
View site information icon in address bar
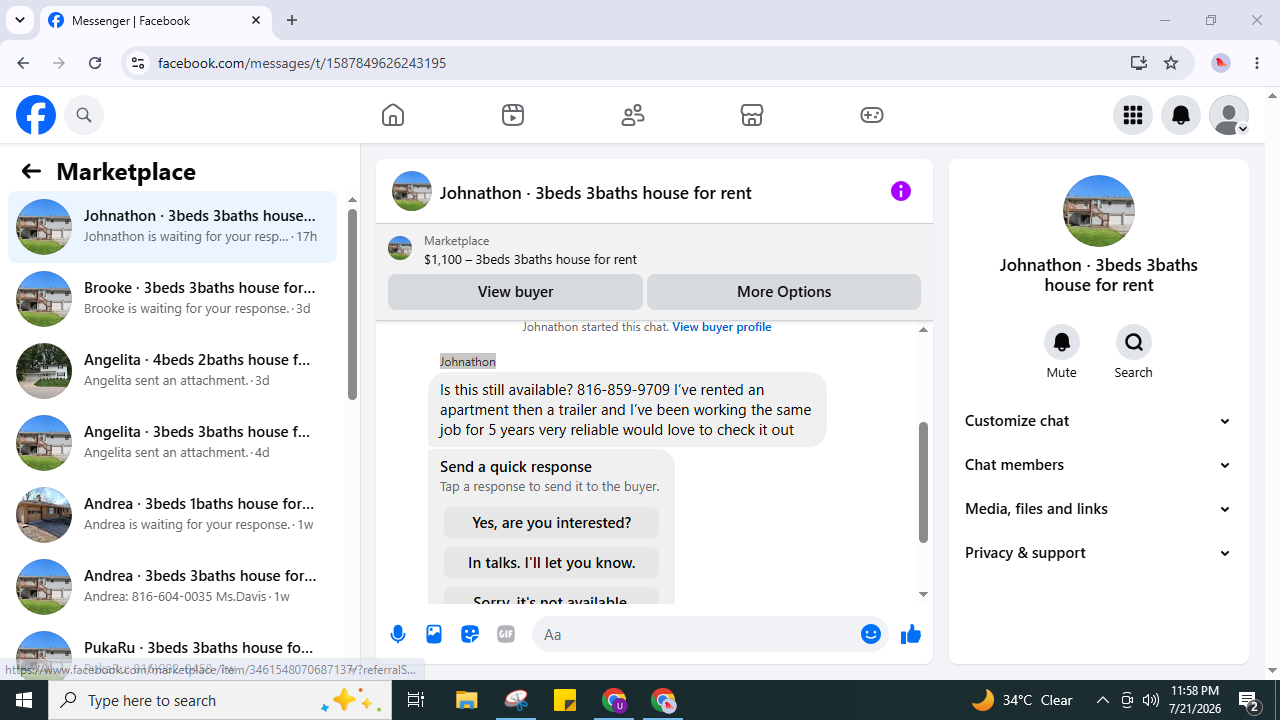pyautogui.click(x=138, y=63)
